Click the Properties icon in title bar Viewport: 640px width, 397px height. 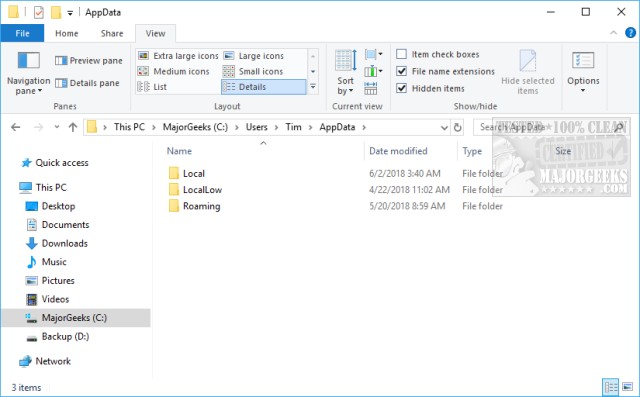point(38,13)
